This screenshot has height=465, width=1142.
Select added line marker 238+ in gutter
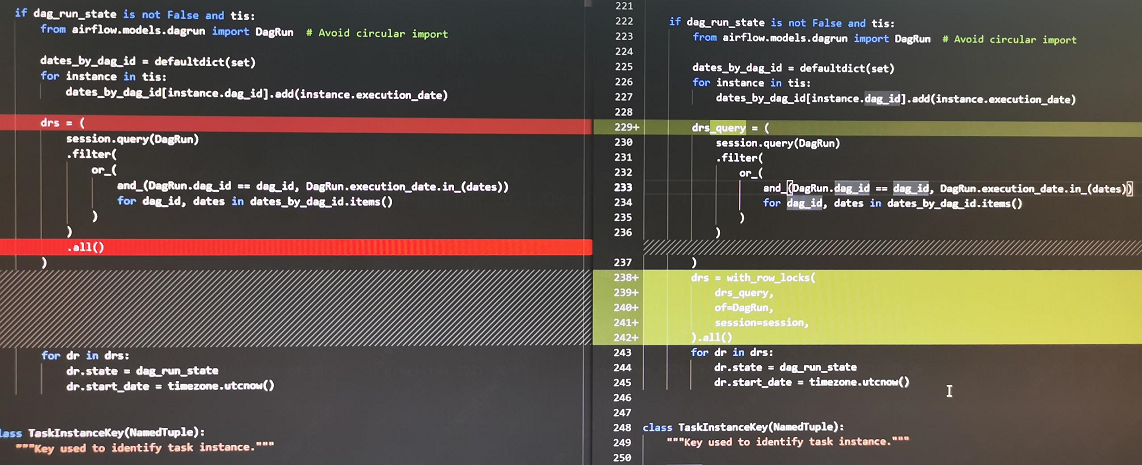[627, 278]
